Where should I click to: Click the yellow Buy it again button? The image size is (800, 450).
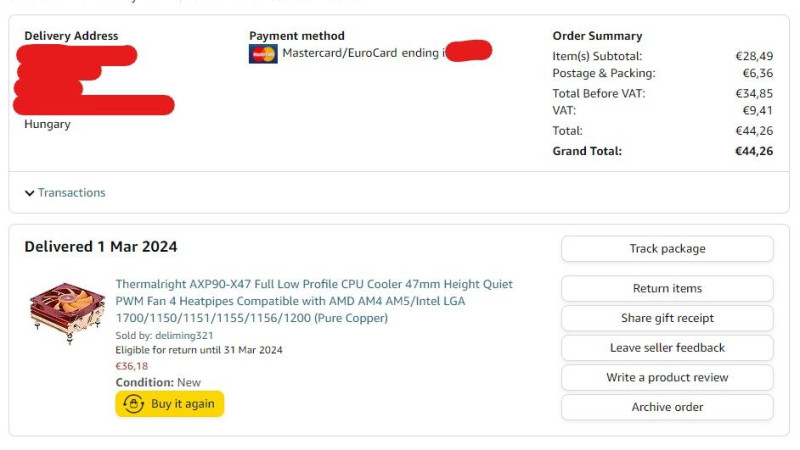pos(169,404)
